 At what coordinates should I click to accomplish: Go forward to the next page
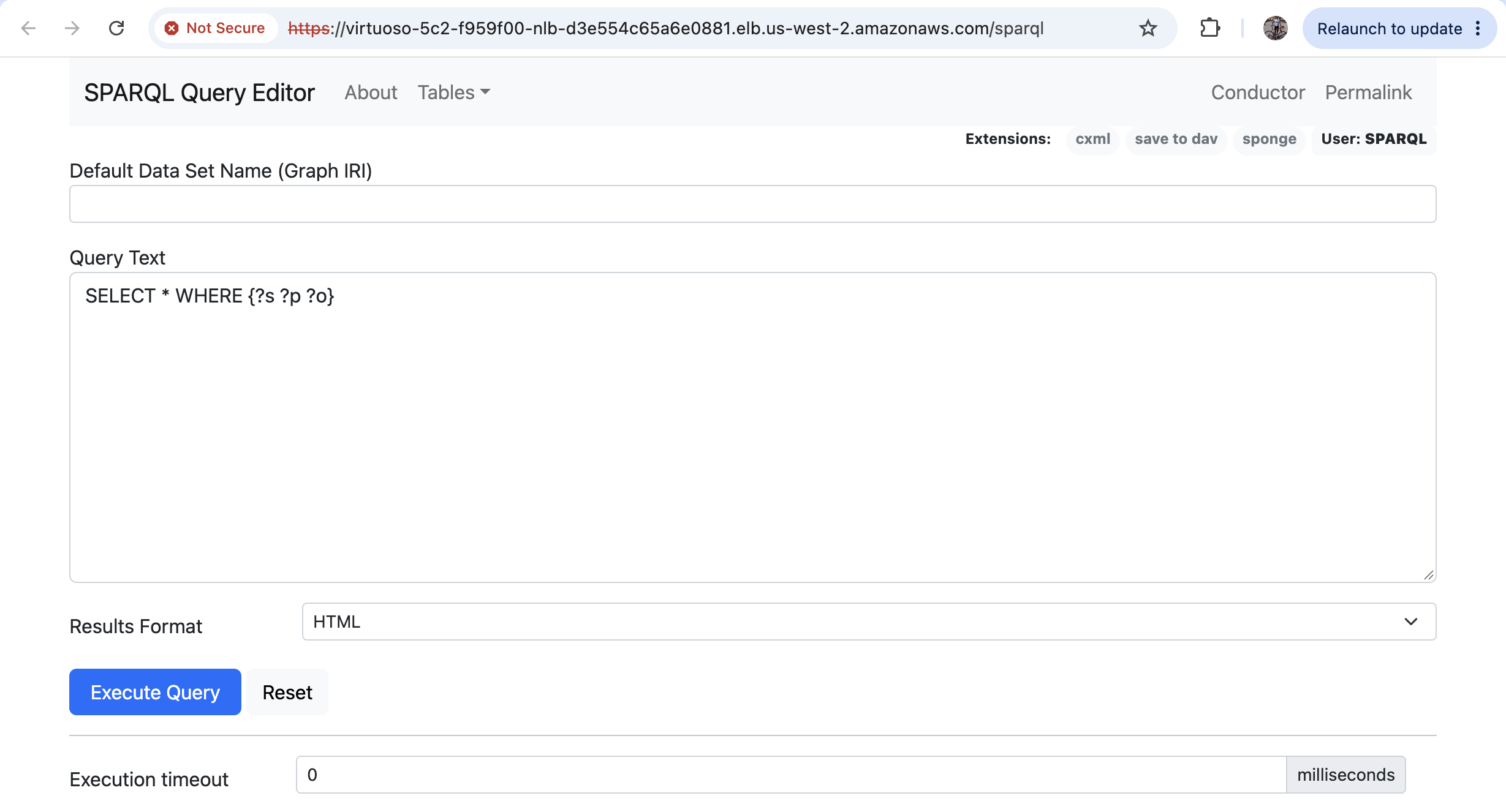point(72,28)
